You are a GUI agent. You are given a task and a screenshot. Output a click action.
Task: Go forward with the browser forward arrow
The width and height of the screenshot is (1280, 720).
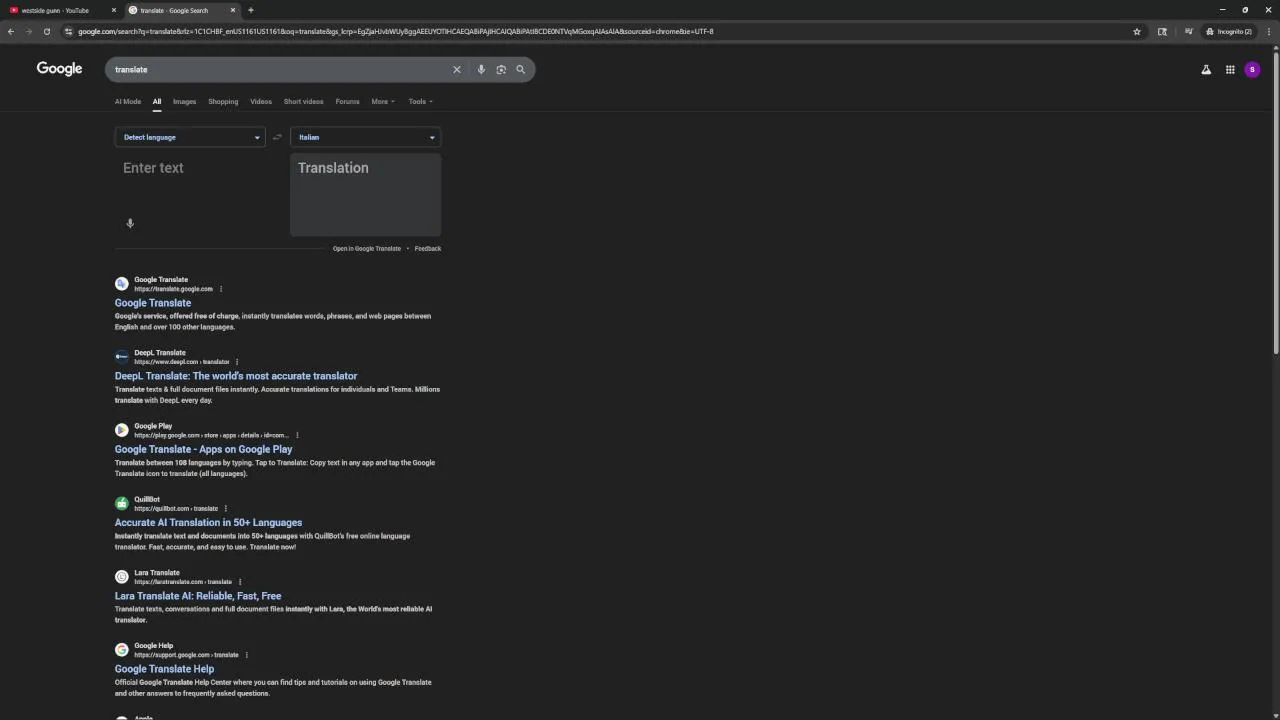[x=28, y=31]
